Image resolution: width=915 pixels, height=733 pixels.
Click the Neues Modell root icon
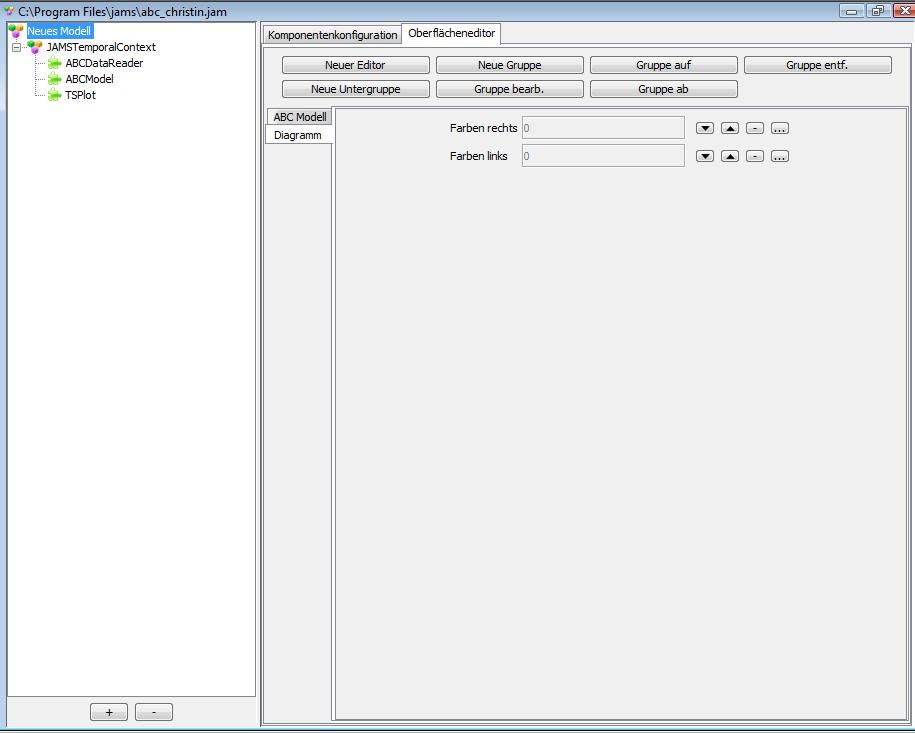tap(16, 31)
